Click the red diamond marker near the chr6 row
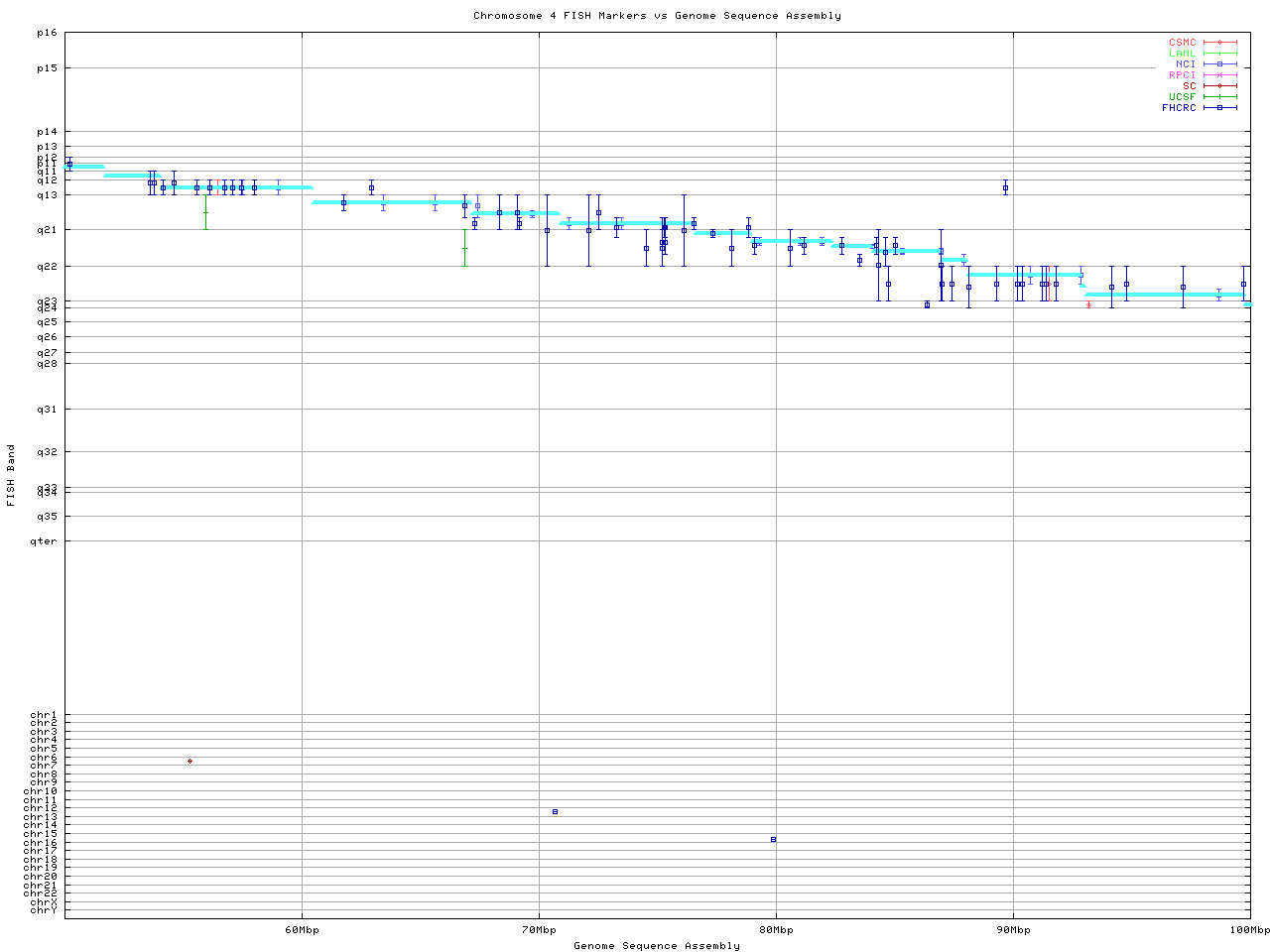The height and width of the screenshot is (952, 1270). click(190, 761)
